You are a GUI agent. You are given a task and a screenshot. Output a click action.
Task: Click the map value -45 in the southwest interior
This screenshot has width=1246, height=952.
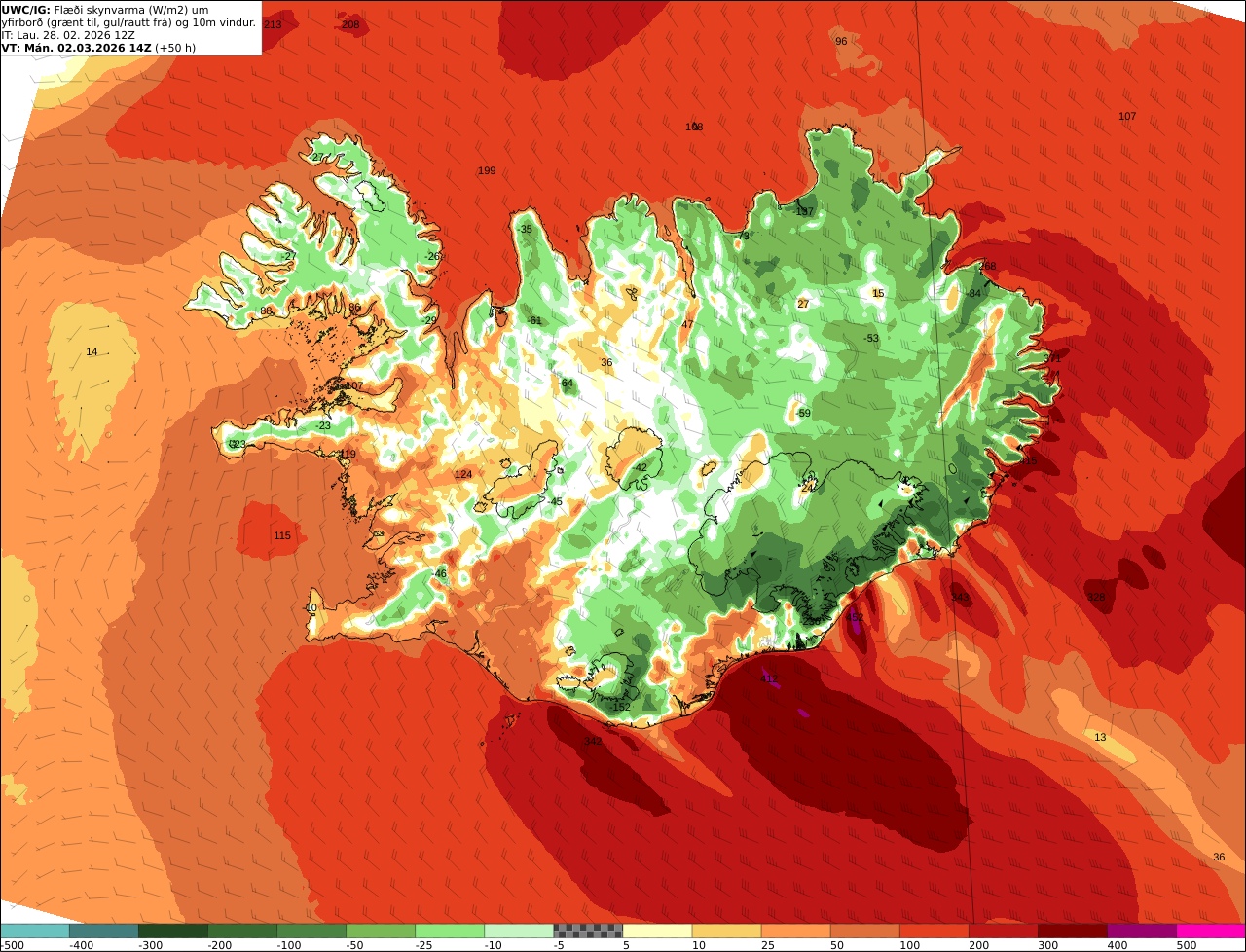click(556, 501)
